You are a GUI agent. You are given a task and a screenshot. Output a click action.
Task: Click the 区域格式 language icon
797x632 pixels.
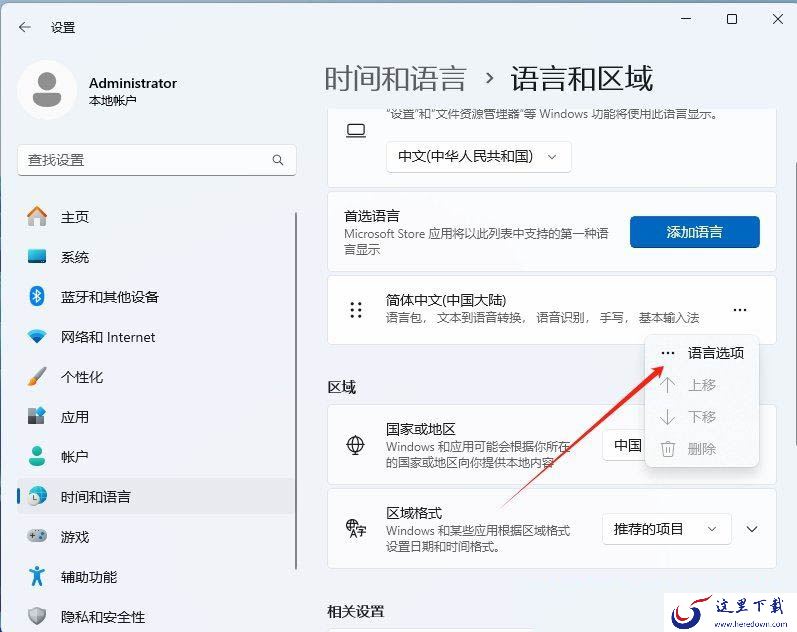click(x=356, y=529)
